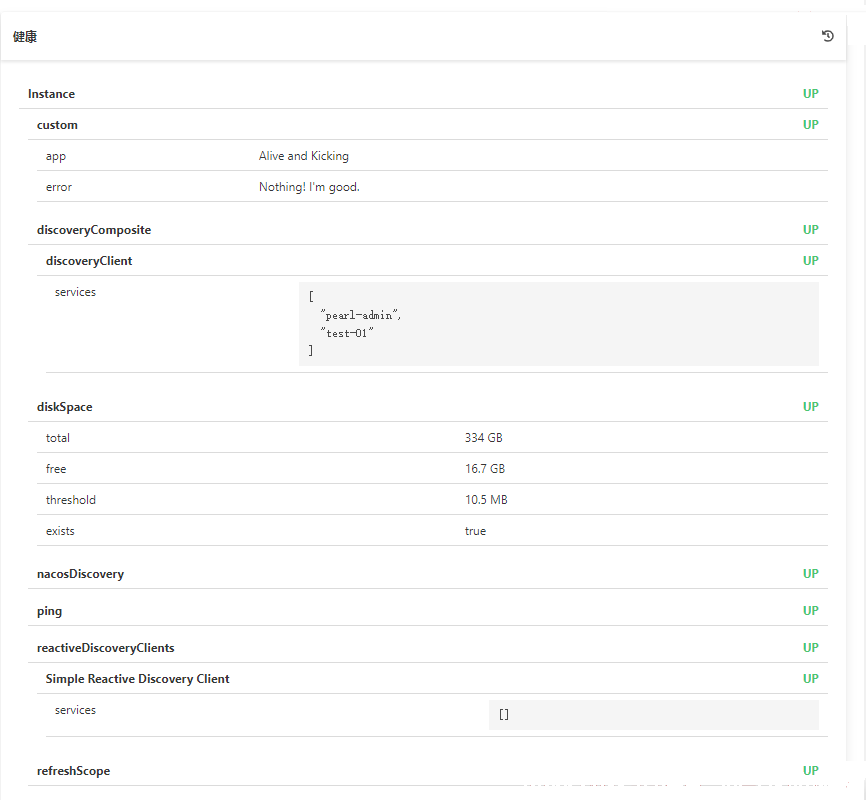The image size is (866, 800).
Task: Click the UP status beside diskSpace
Action: [x=810, y=407]
